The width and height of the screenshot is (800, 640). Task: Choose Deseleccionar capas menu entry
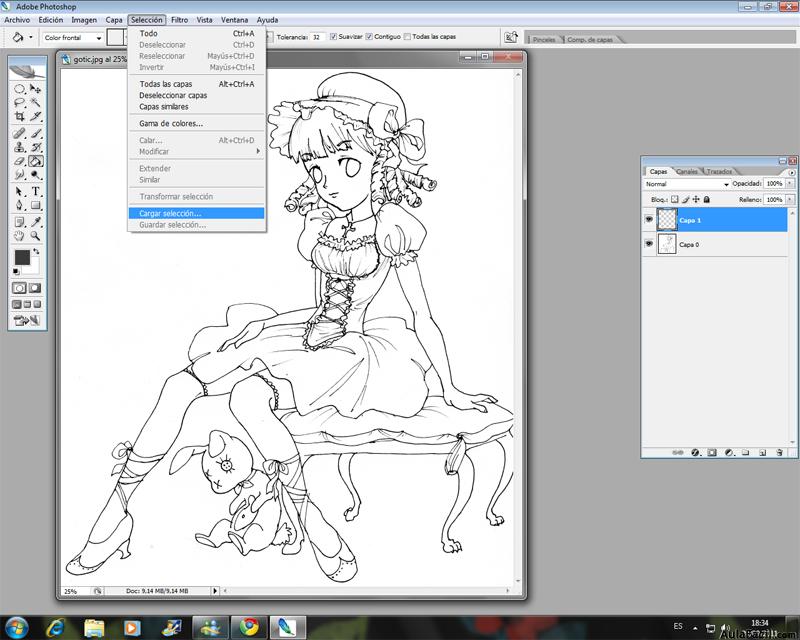[196, 95]
